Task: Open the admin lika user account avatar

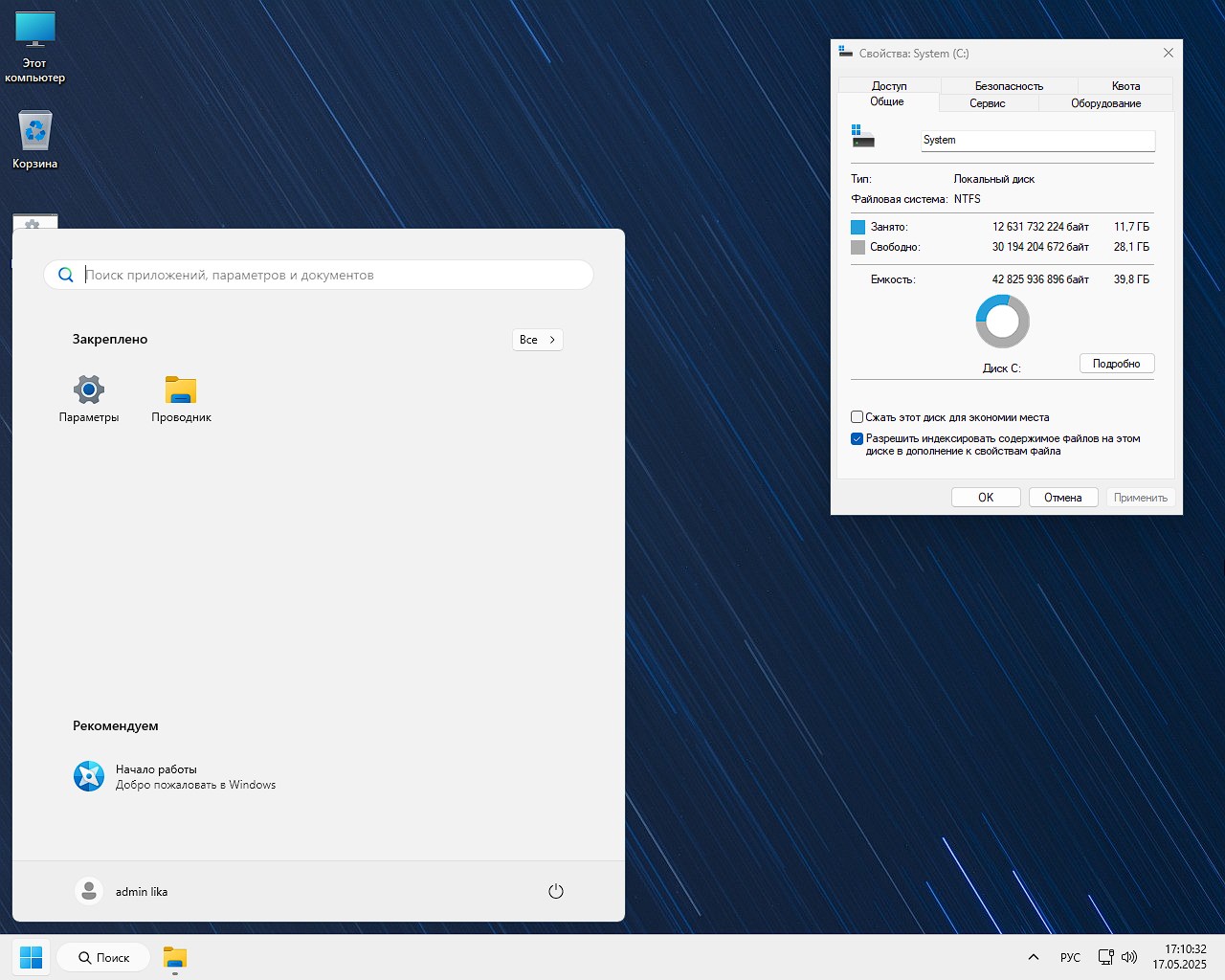Action: point(89,891)
